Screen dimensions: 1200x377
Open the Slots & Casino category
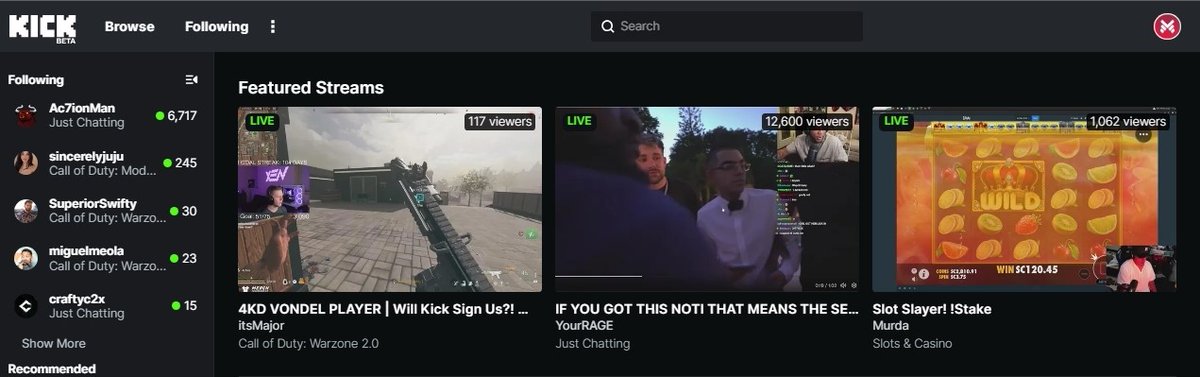pos(912,343)
